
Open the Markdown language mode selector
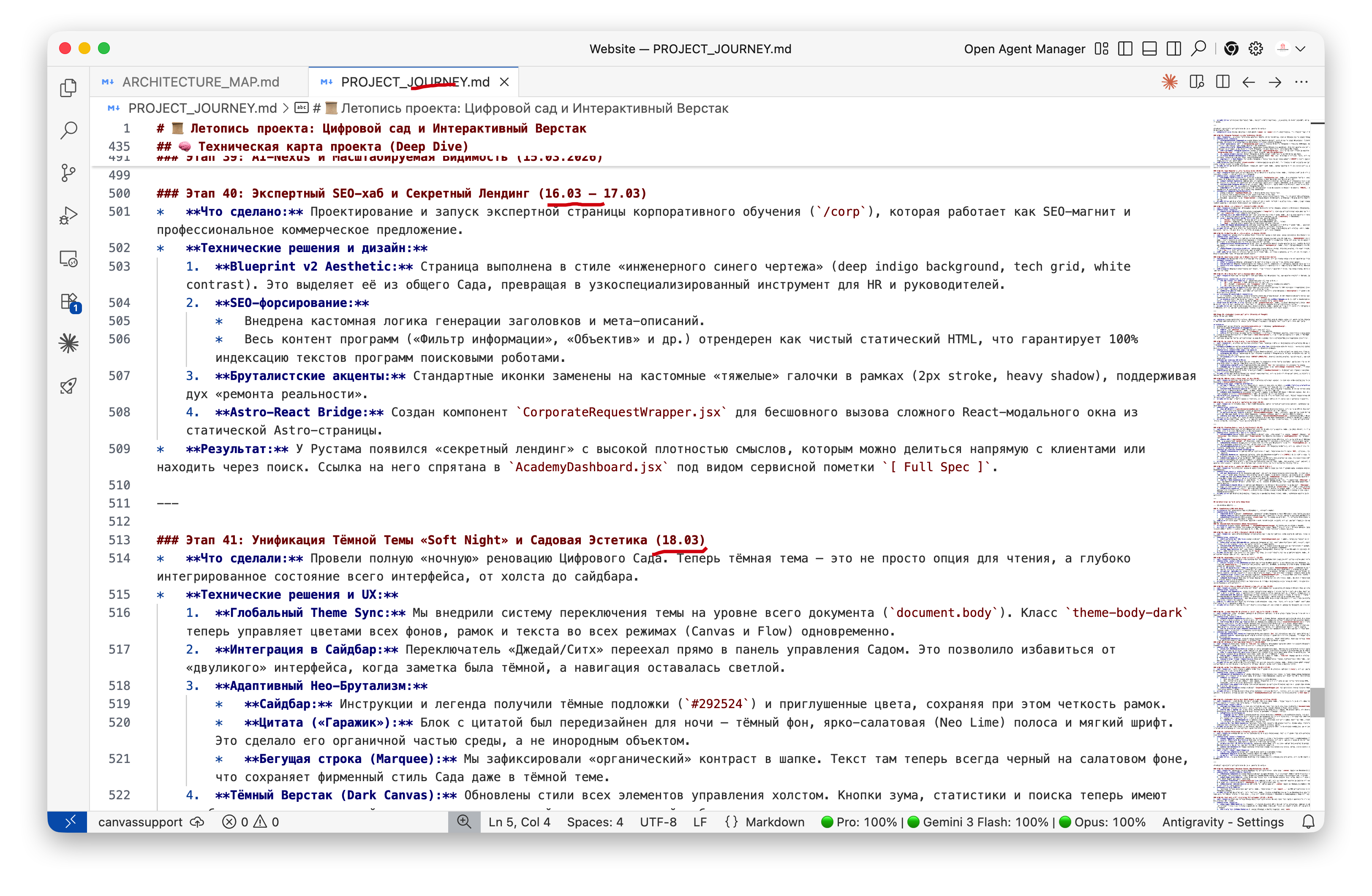pyautogui.click(x=774, y=822)
